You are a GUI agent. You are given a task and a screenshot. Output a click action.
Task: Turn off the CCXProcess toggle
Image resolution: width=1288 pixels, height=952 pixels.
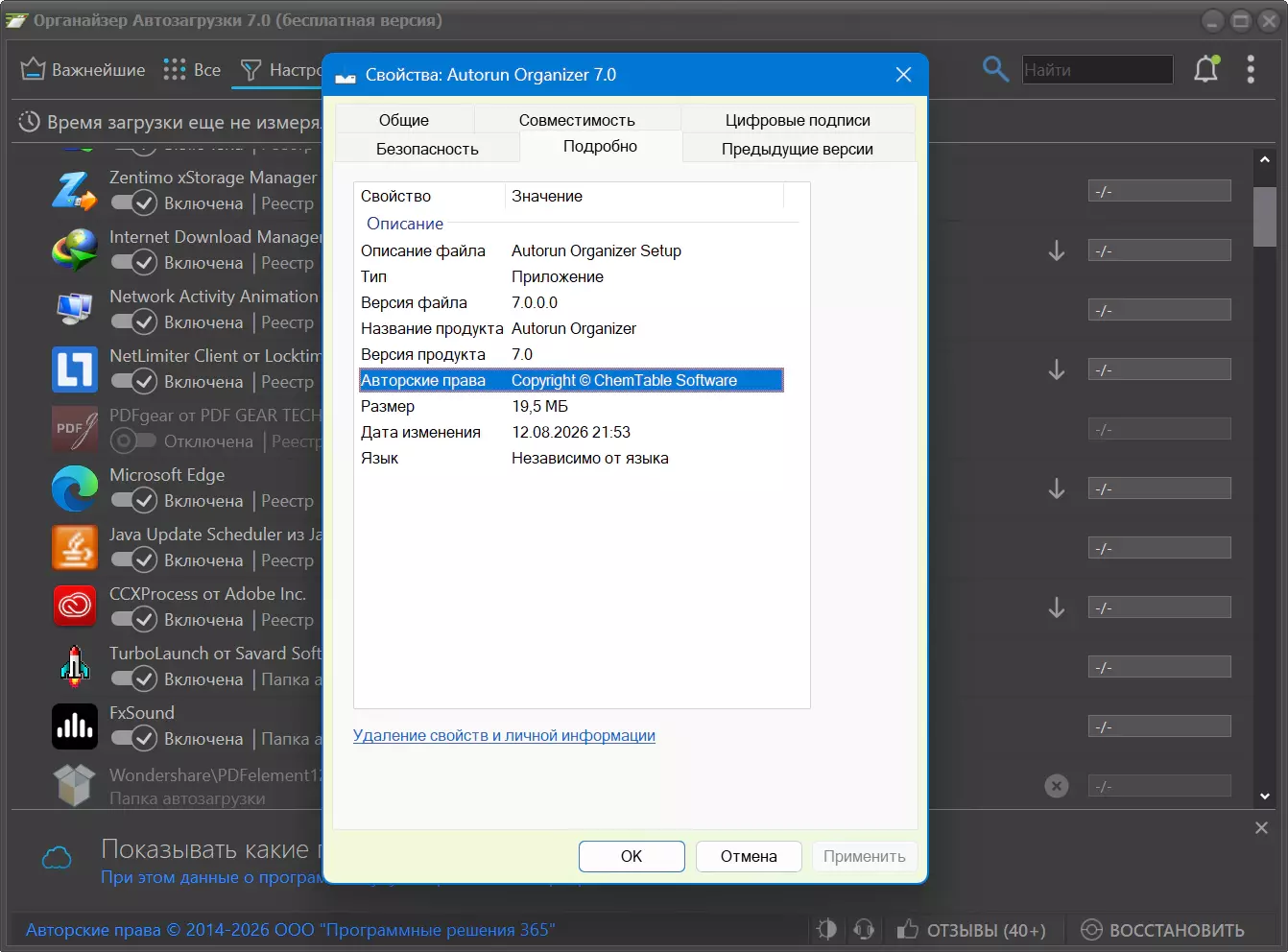pos(133,620)
